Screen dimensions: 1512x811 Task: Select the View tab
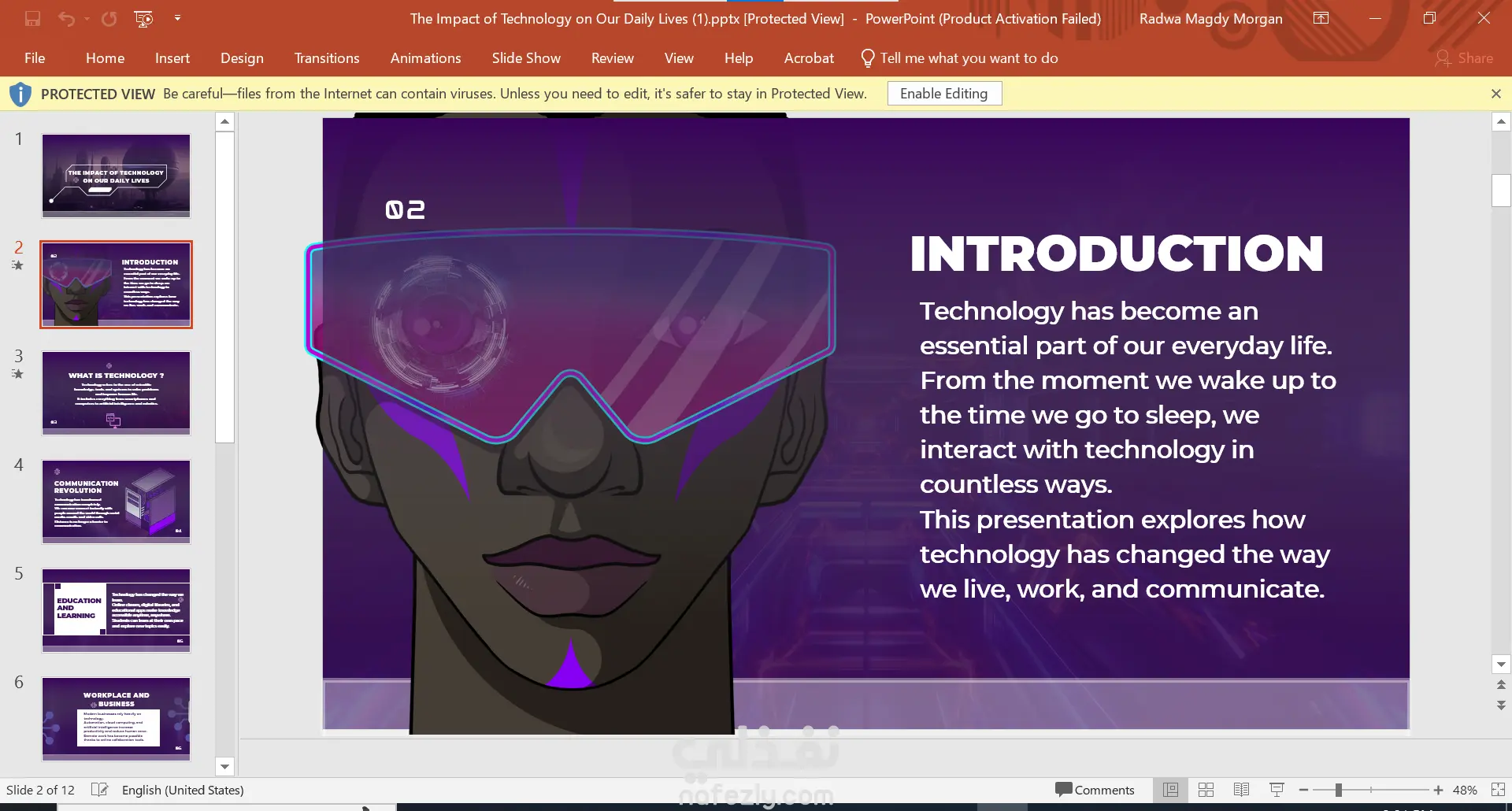[x=679, y=58]
